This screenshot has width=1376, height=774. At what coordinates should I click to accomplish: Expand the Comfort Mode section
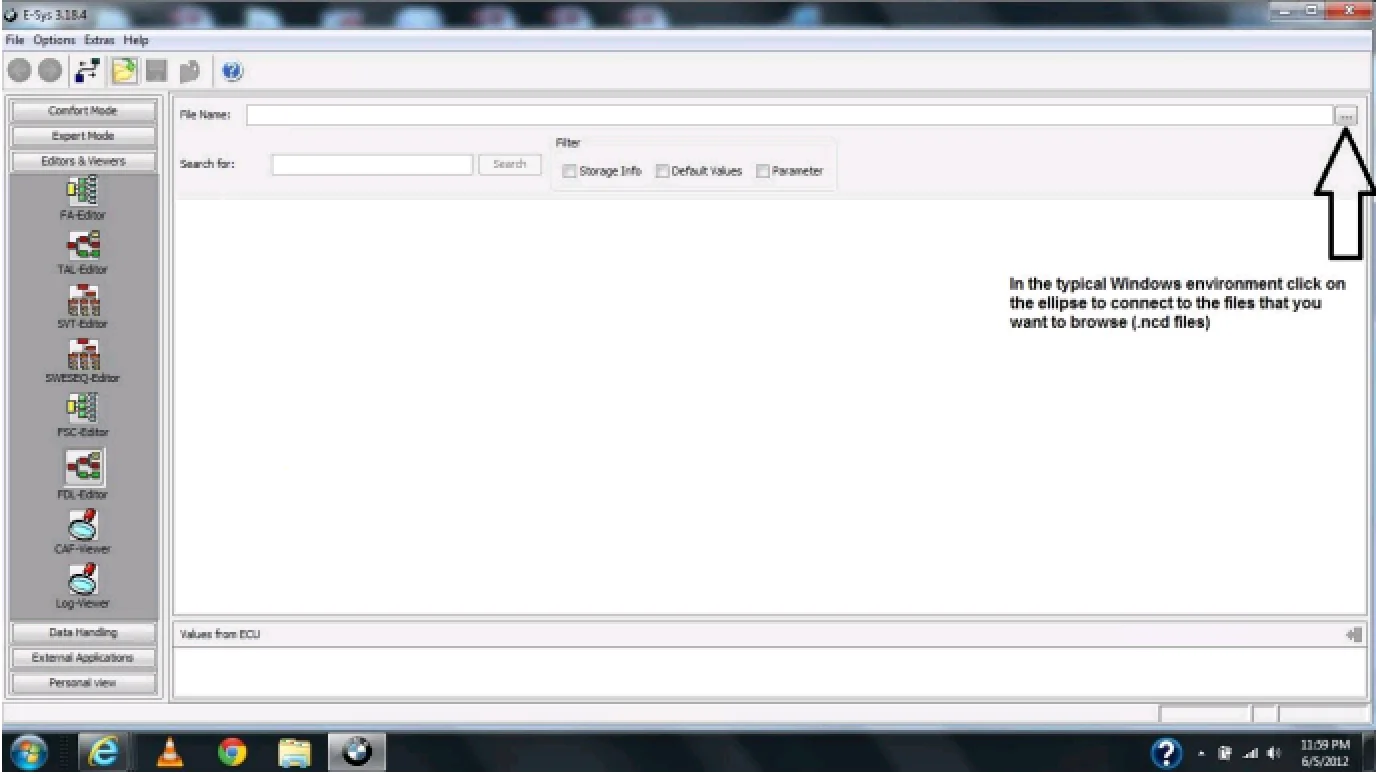83,111
